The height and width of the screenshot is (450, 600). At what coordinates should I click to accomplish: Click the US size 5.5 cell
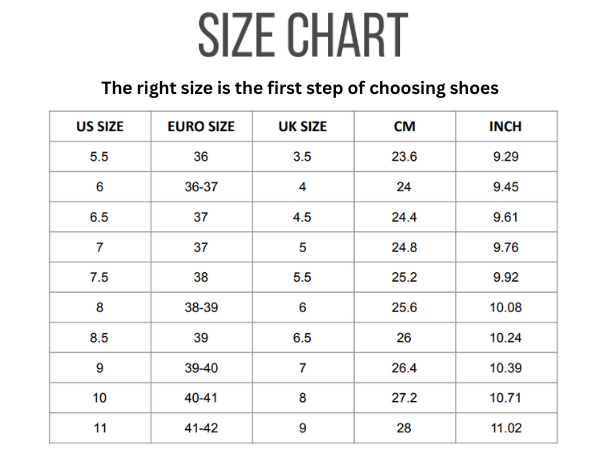coord(99,157)
